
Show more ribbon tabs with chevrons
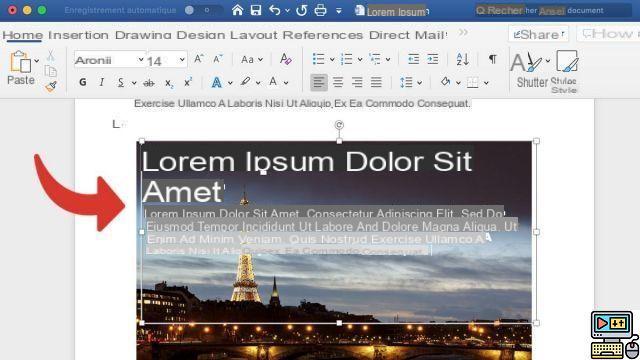point(463,33)
